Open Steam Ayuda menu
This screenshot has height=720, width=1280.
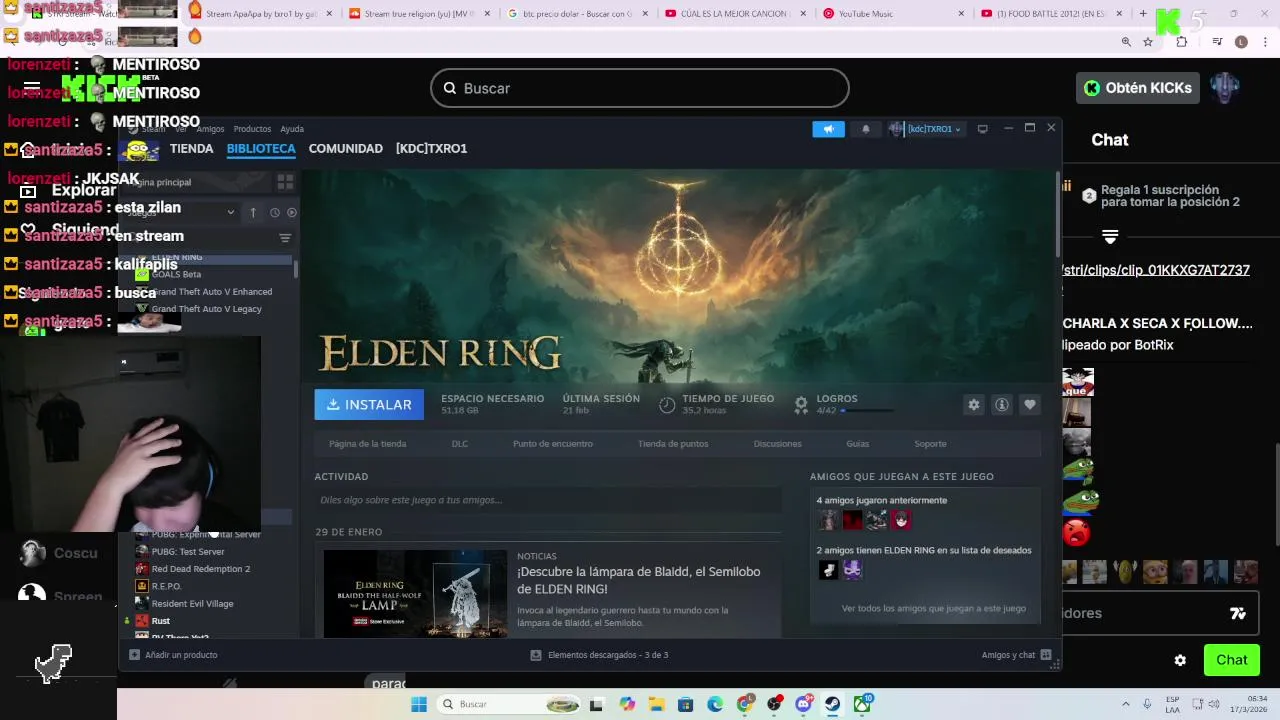292,129
